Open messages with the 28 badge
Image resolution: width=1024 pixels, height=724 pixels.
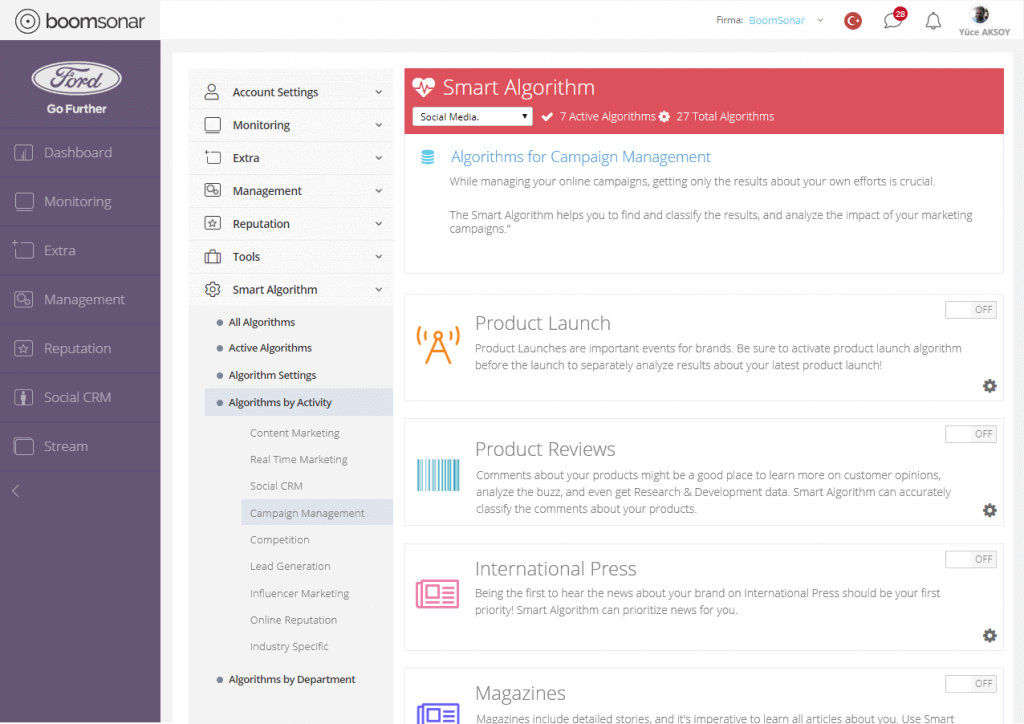coord(894,19)
